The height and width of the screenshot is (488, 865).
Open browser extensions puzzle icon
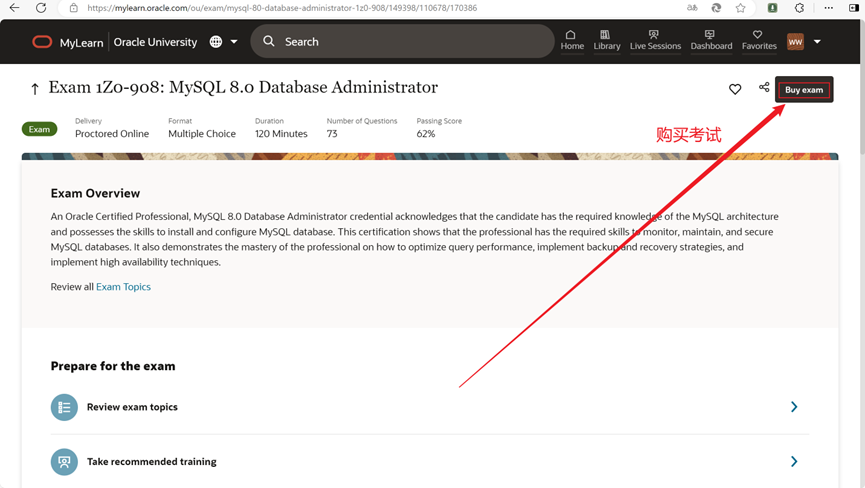[799, 8]
